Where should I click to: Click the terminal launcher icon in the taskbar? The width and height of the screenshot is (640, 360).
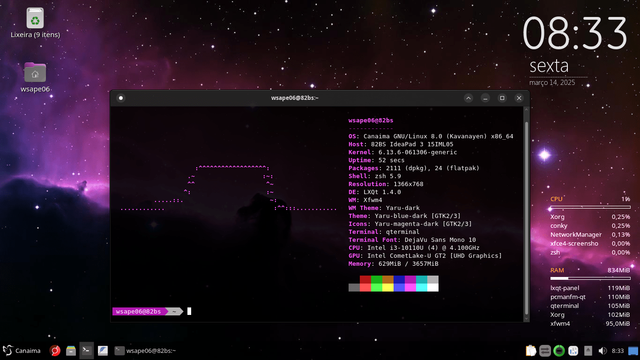pyautogui.click(x=87, y=350)
